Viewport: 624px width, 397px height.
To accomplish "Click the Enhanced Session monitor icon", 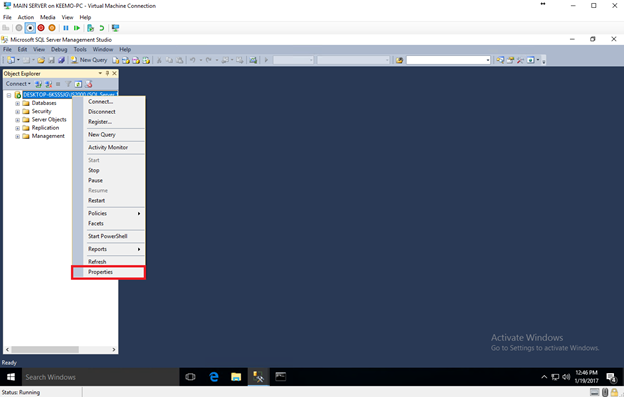I will pos(115,28).
